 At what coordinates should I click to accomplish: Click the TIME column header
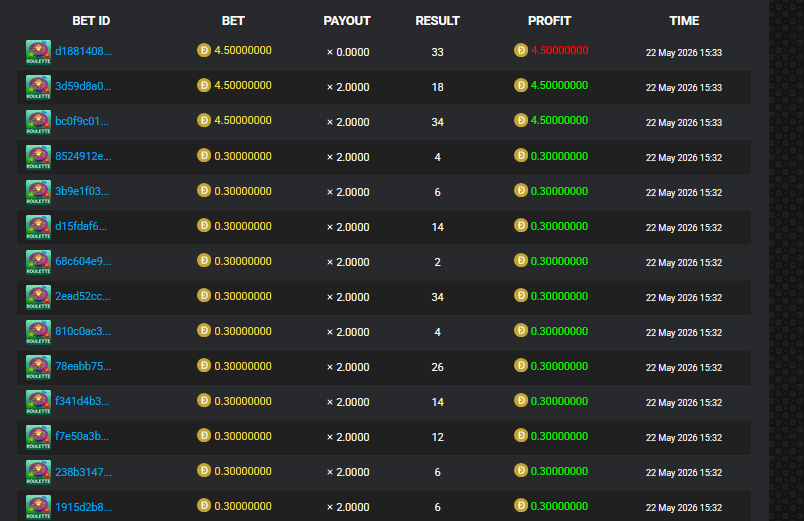[684, 21]
